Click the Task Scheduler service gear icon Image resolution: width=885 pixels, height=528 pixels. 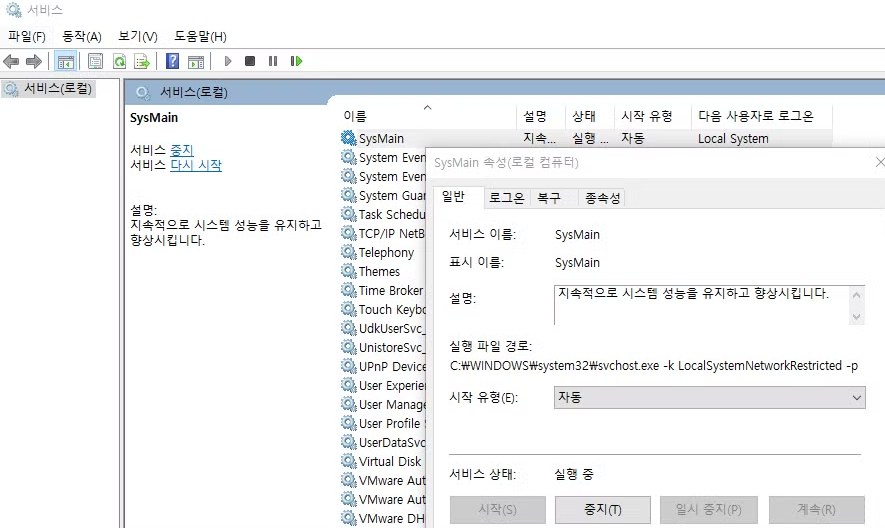coord(349,214)
